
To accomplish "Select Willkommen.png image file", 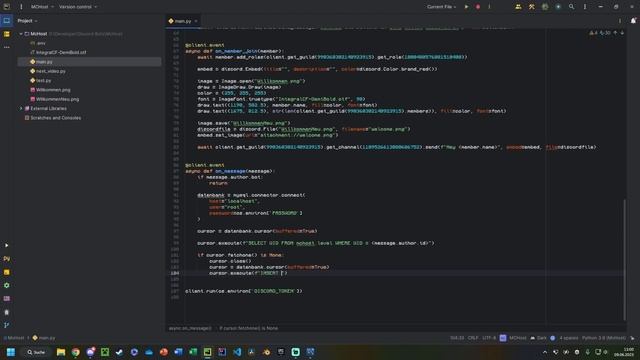I will (x=50, y=90).
